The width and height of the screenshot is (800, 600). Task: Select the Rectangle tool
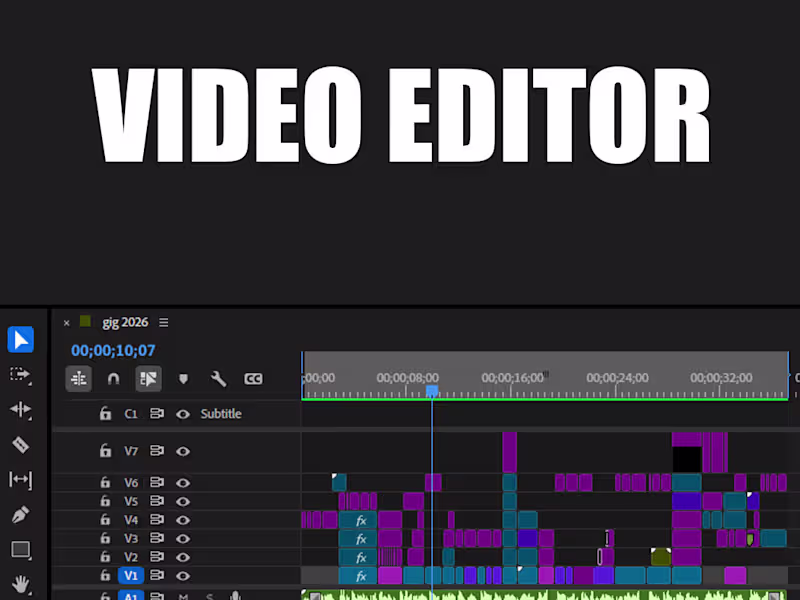click(21, 550)
